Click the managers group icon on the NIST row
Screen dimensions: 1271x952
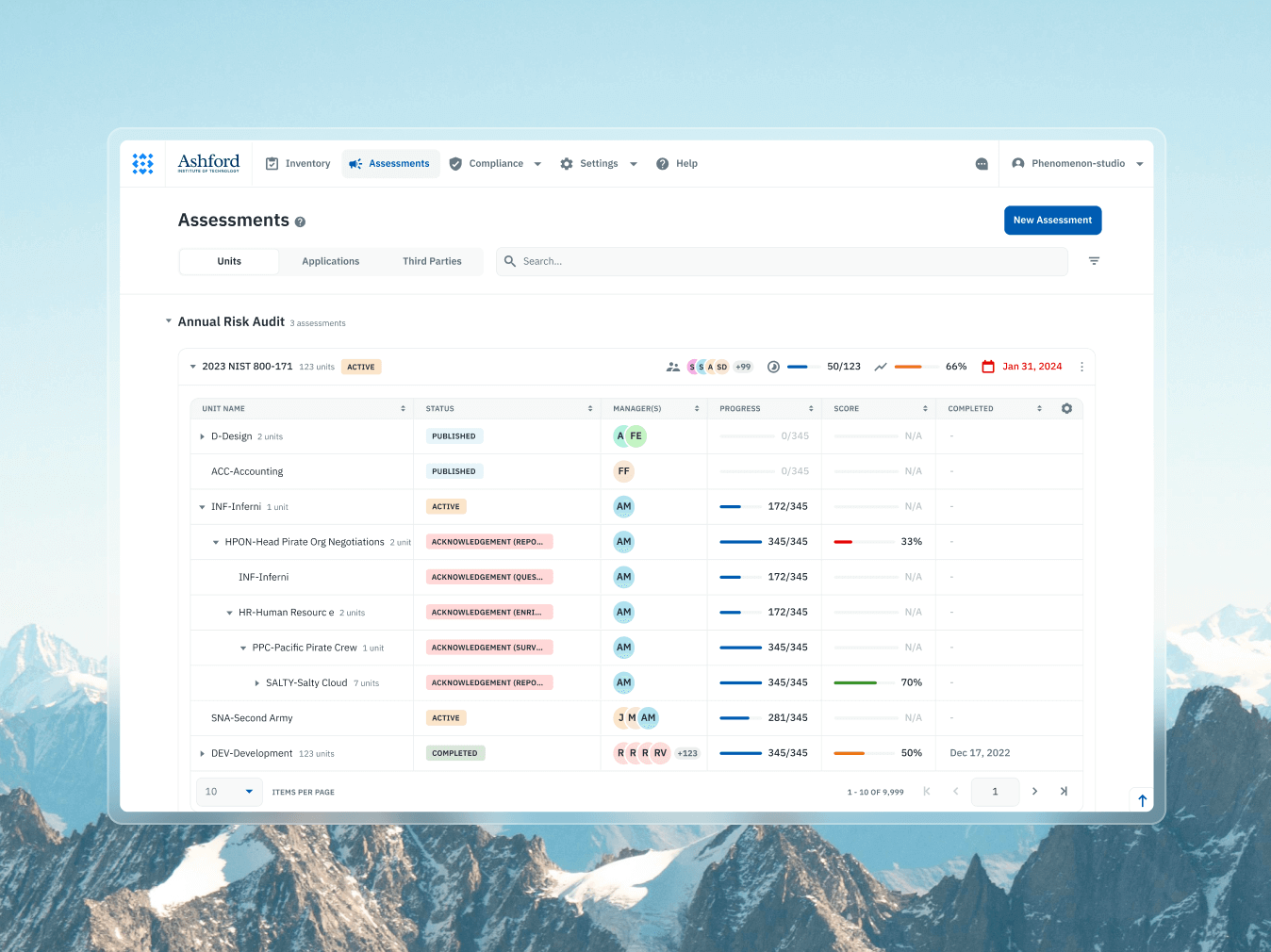tap(673, 367)
